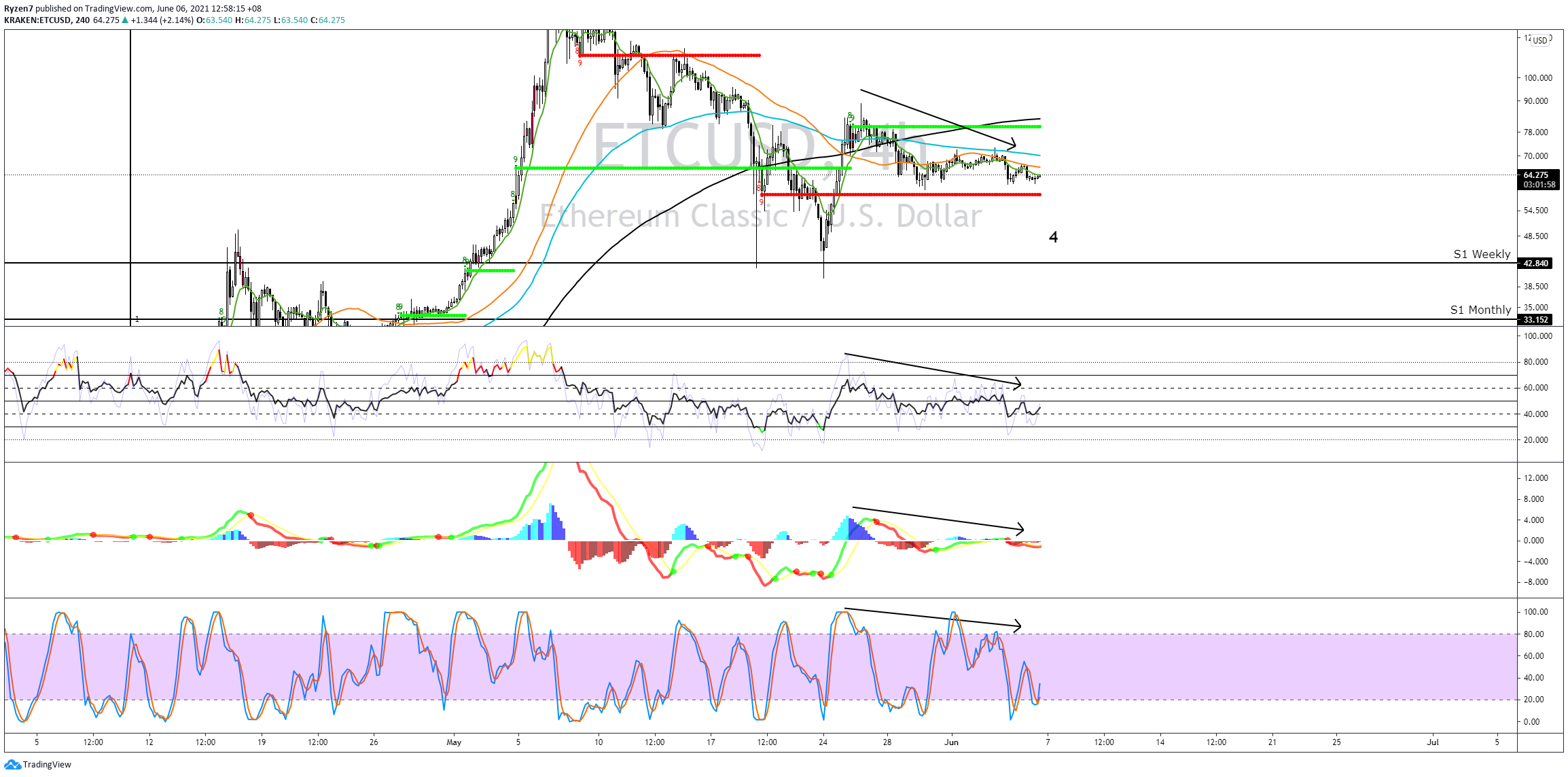Click the 24 date label on time axis

tap(823, 742)
